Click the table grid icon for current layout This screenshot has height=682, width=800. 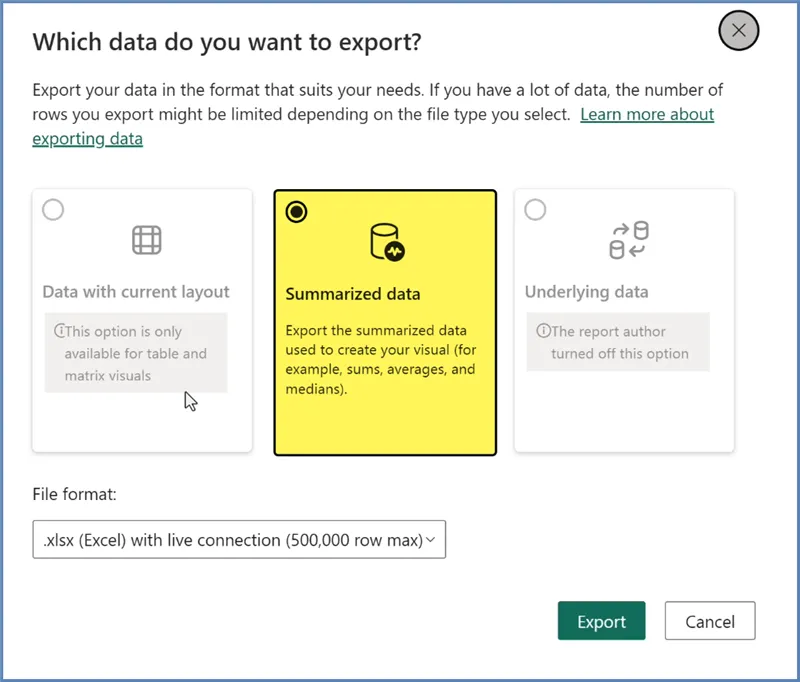point(147,240)
